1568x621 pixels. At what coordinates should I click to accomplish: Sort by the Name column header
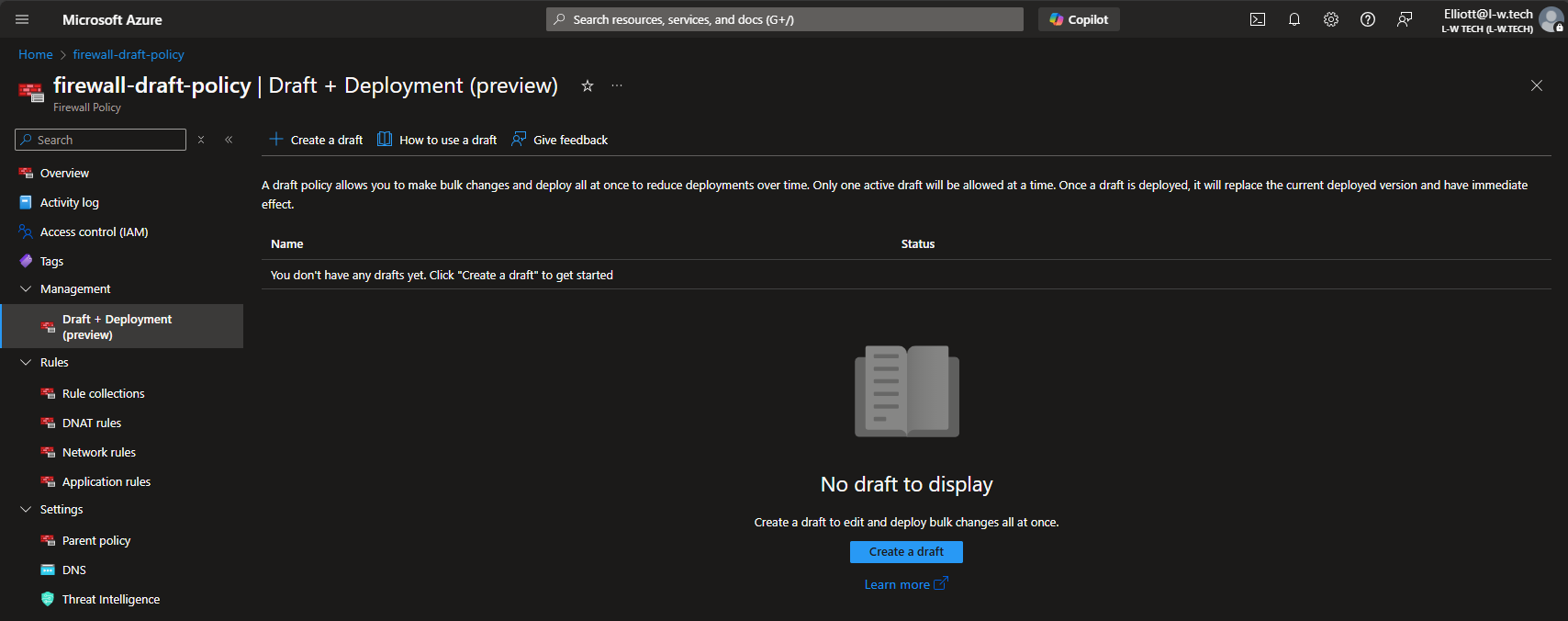(286, 243)
